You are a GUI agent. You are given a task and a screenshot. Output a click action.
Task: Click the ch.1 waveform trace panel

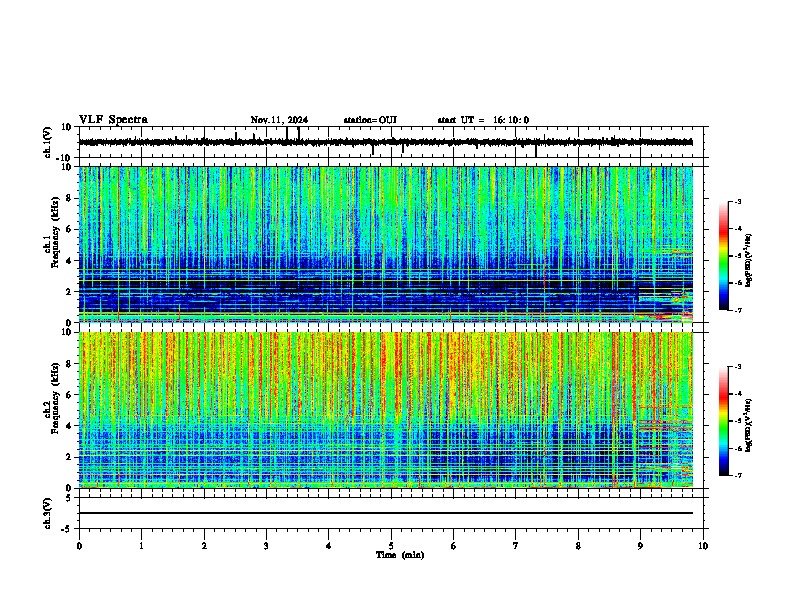pyautogui.click(x=391, y=142)
